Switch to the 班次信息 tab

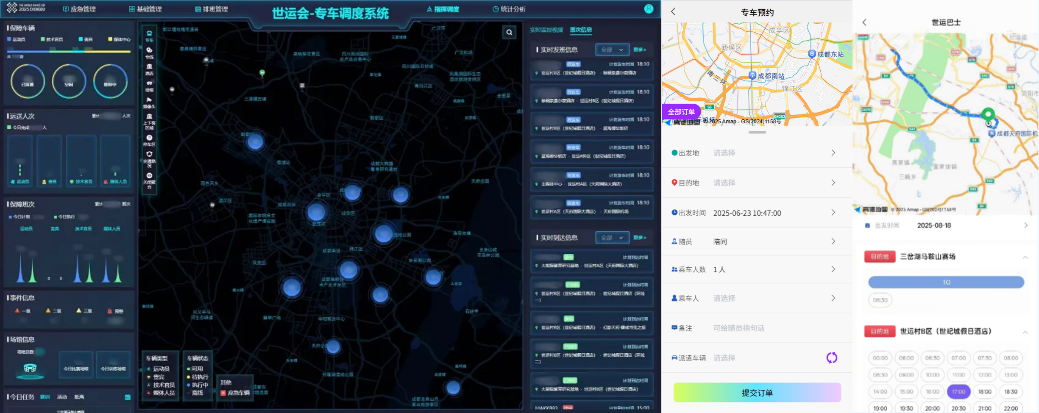[x=582, y=30]
